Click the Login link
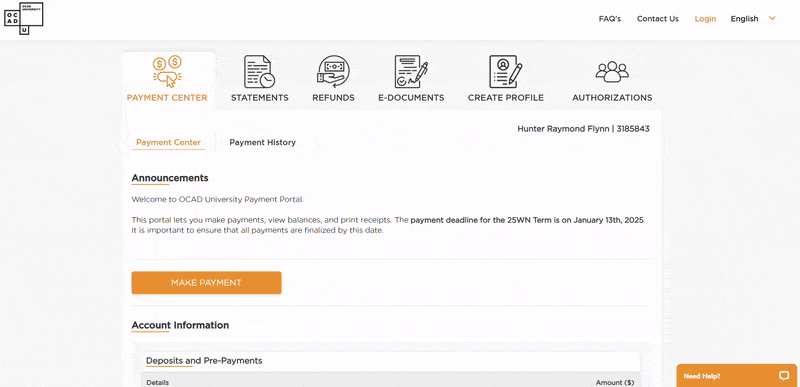 tap(705, 19)
